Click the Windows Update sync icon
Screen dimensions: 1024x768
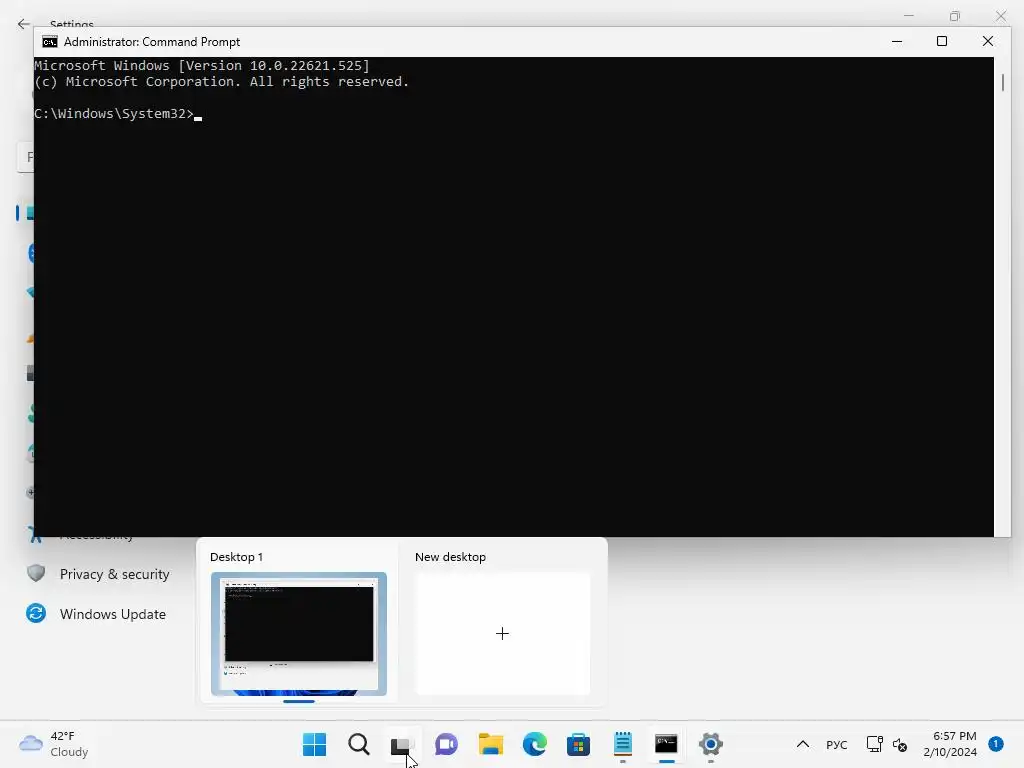(36, 613)
